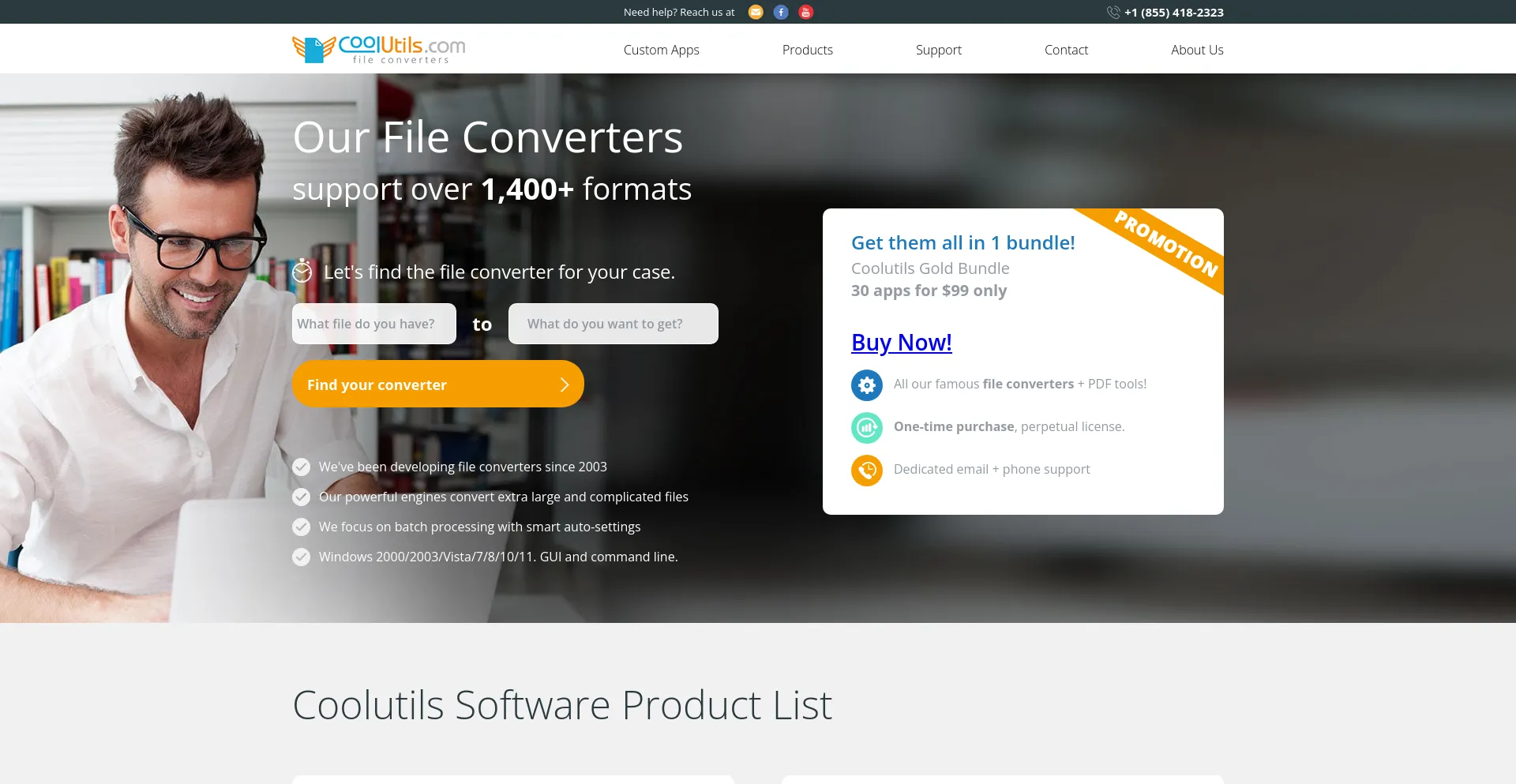1516x784 pixels.
Task: Click 'Windows 2000/2003/Vista/7/8/10/11' line
Action: click(498, 557)
